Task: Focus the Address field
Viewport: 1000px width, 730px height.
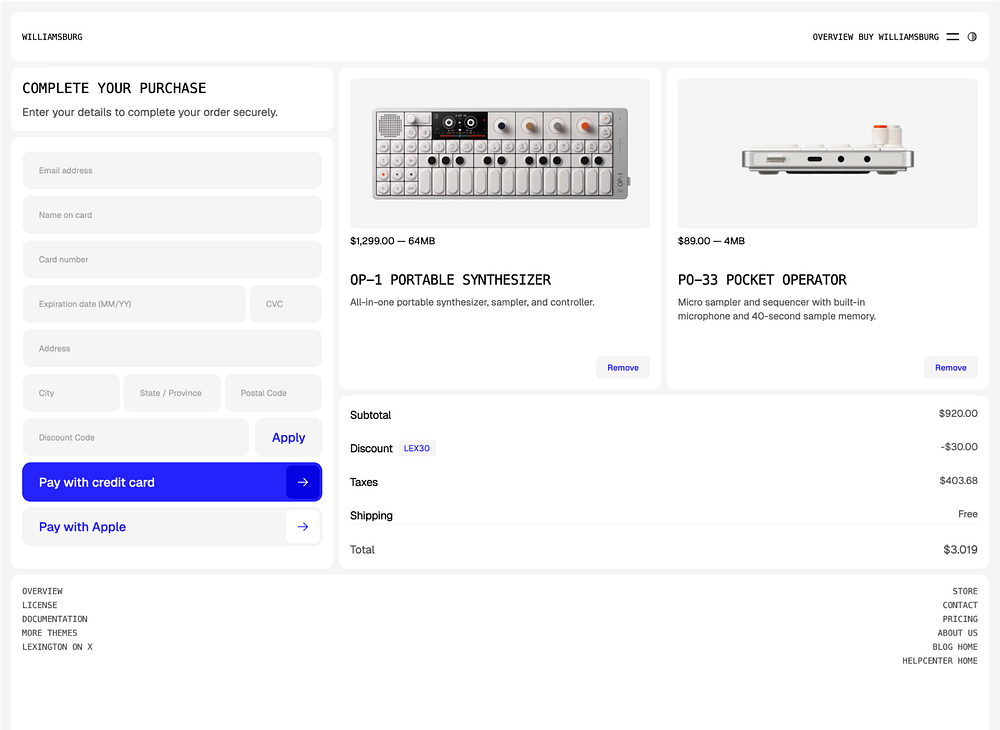Action: (x=172, y=348)
